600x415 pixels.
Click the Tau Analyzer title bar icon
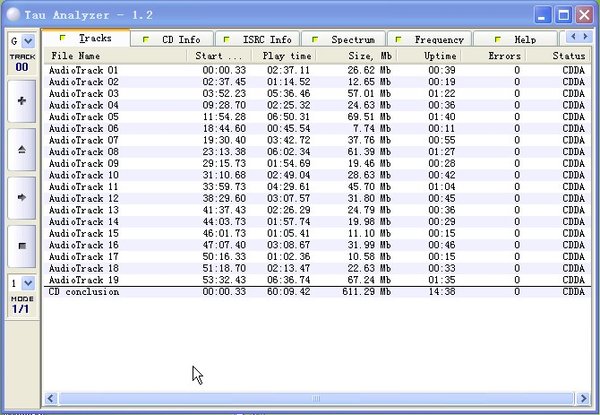click(14, 15)
